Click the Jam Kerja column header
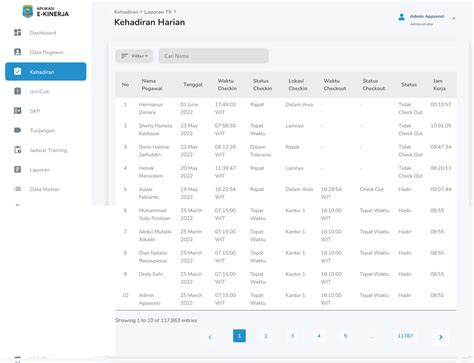The height and width of the screenshot is (363, 474). 439,85
